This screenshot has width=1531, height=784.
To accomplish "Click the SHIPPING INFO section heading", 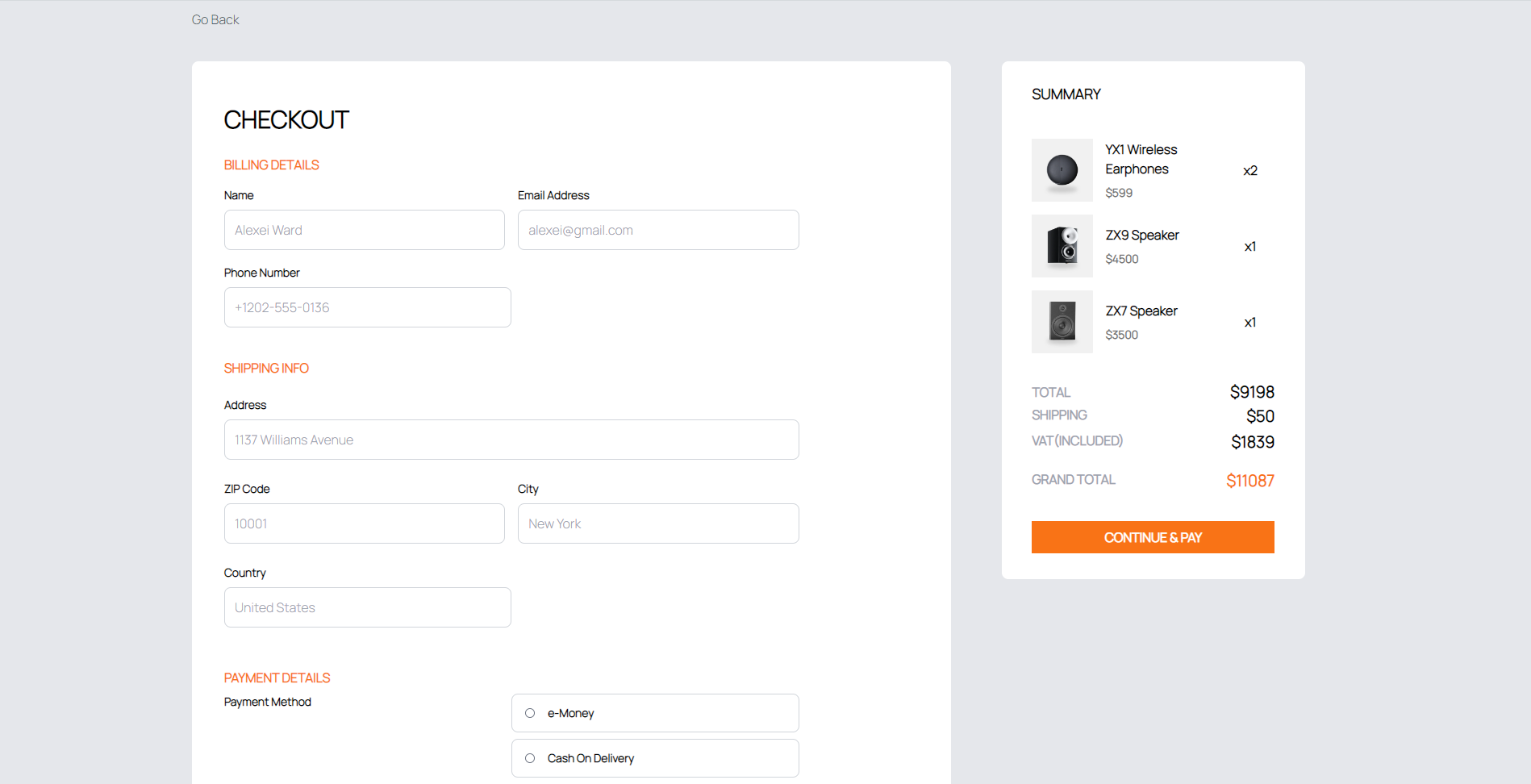I will (266, 368).
